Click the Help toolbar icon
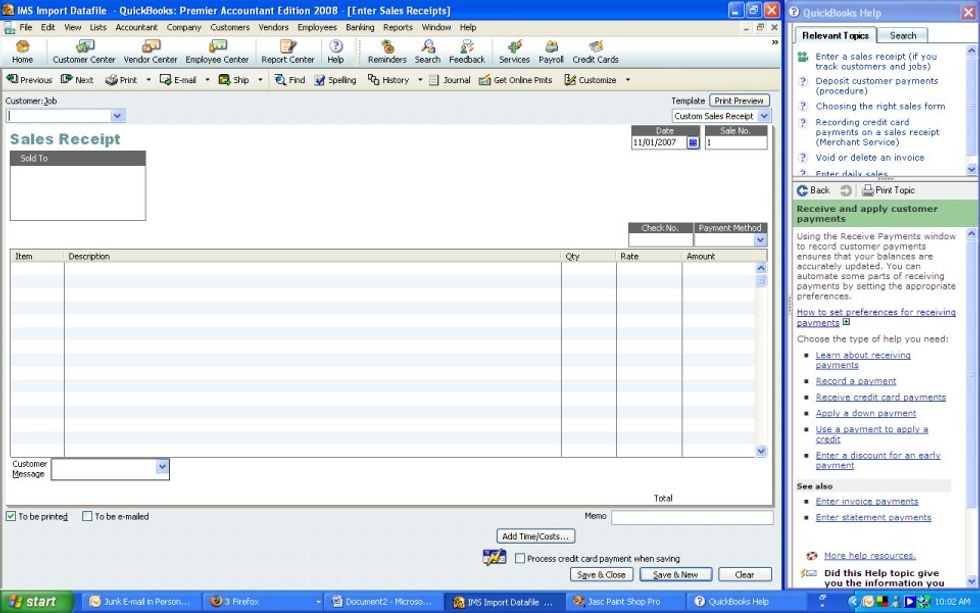980x613 pixels. tap(336, 52)
